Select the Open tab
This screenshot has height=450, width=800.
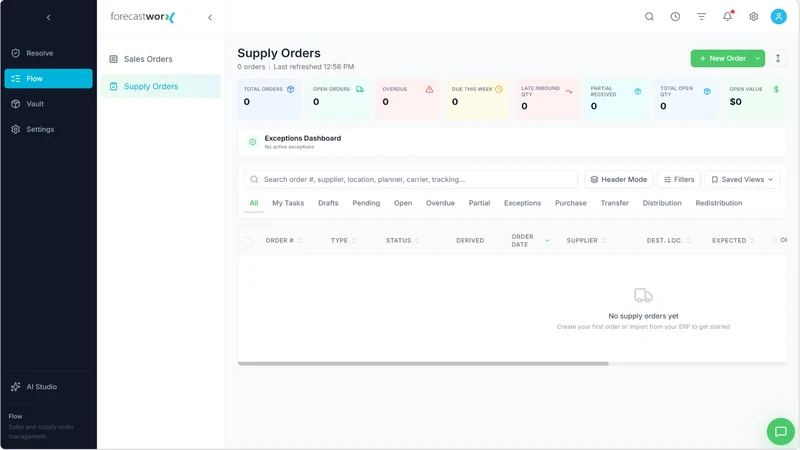(x=403, y=203)
